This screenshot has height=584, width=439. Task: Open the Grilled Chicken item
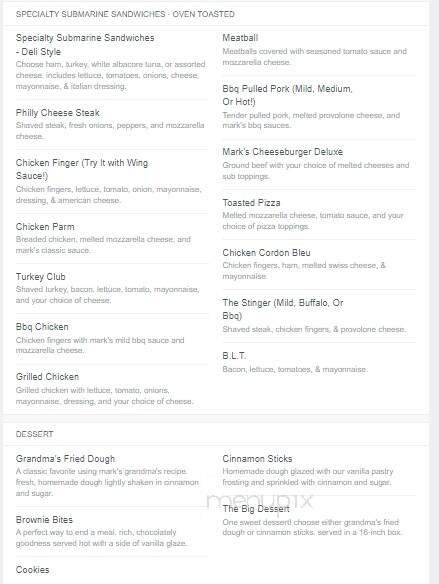click(47, 377)
